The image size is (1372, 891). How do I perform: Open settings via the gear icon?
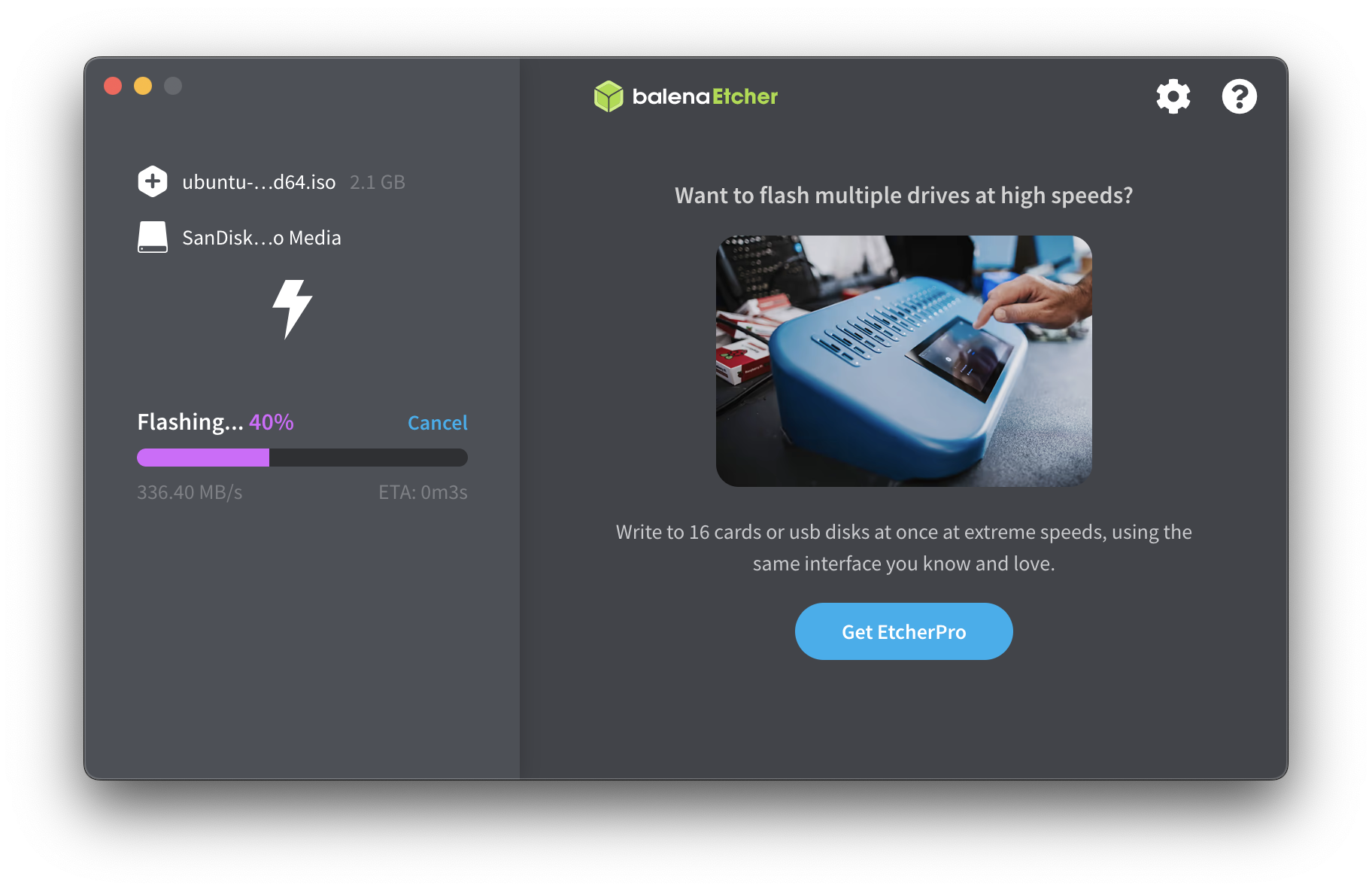(x=1173, y=96)
